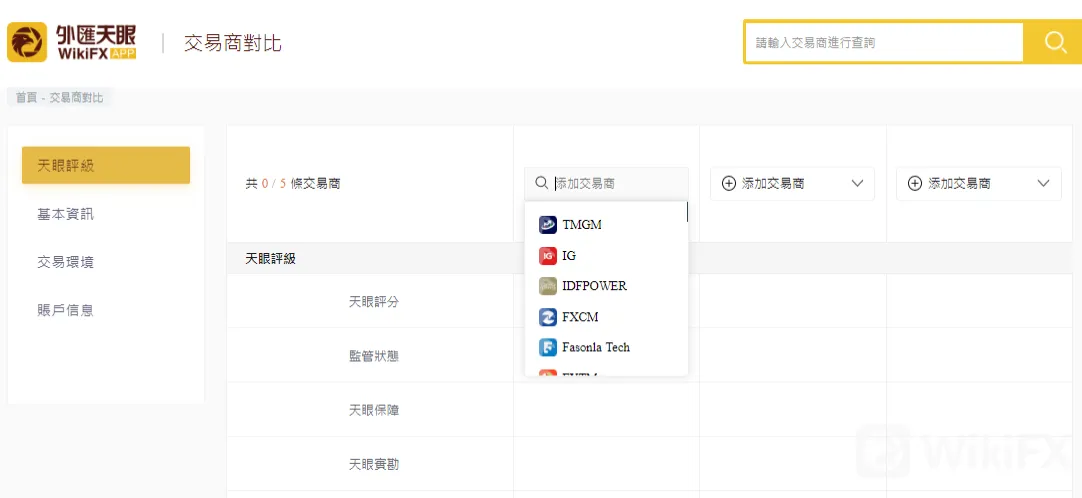
Task: Click the 天眼實勘 row label
Action: tap(374, 465)
